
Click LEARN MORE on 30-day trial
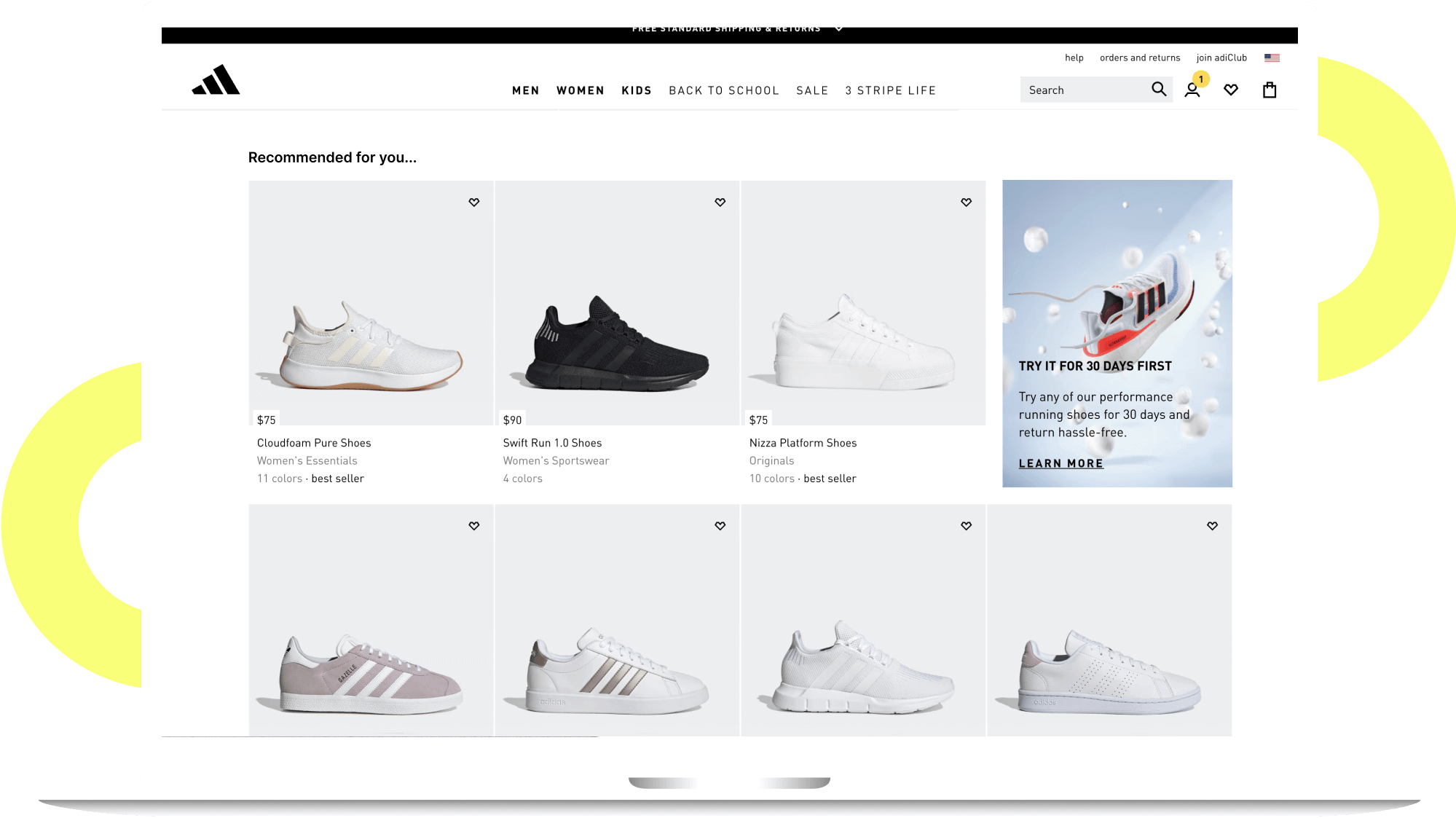coord(1061,463)
